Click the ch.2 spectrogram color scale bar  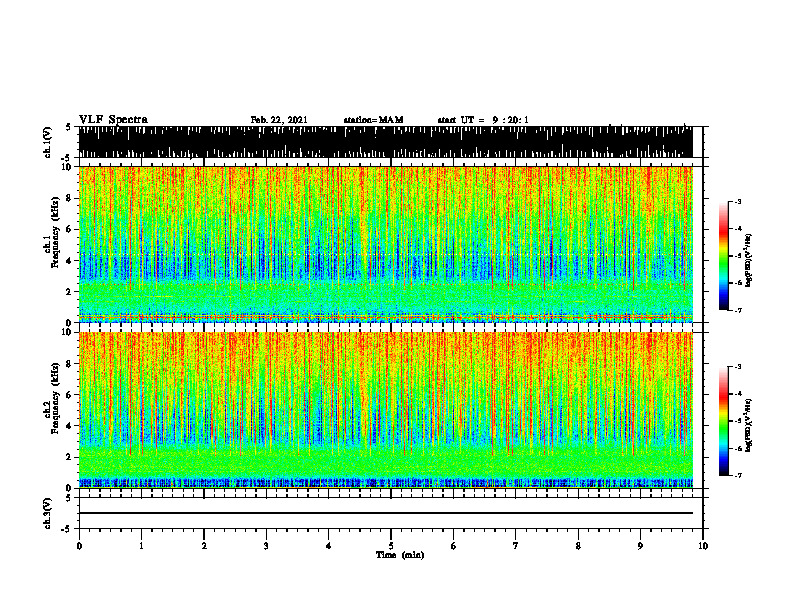pyautogui.click(x=723, y=421)
